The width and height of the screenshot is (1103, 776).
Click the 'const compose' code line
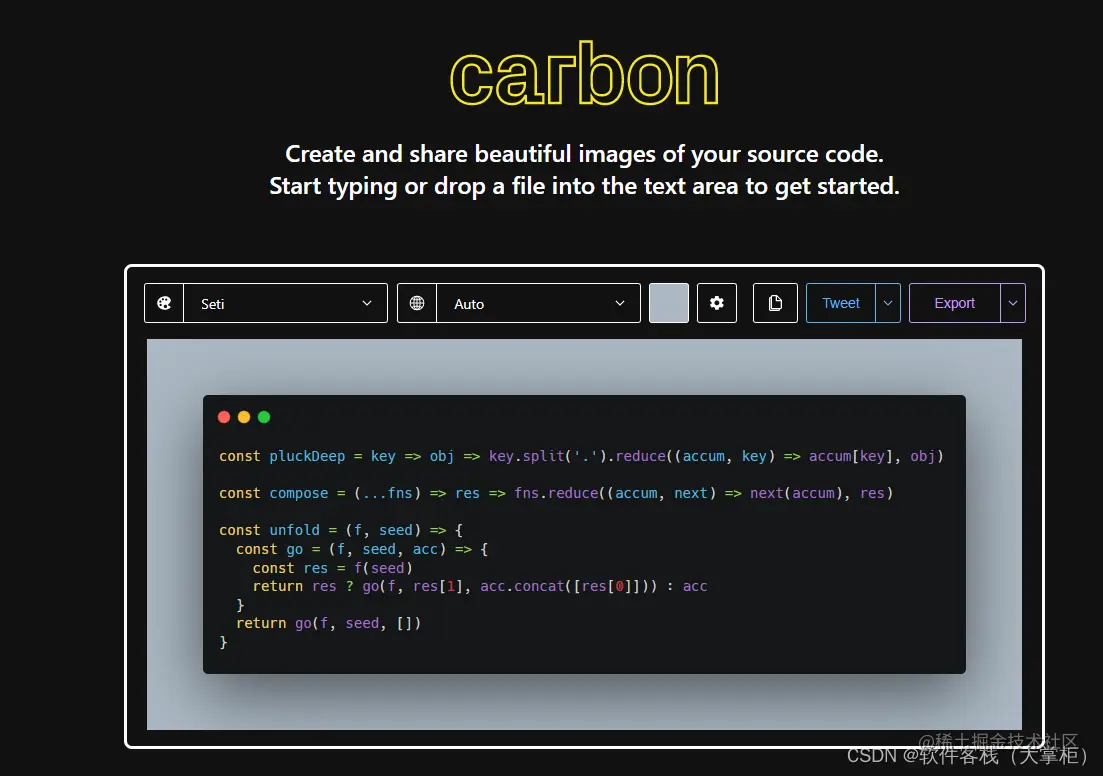[x=556, y=493]
